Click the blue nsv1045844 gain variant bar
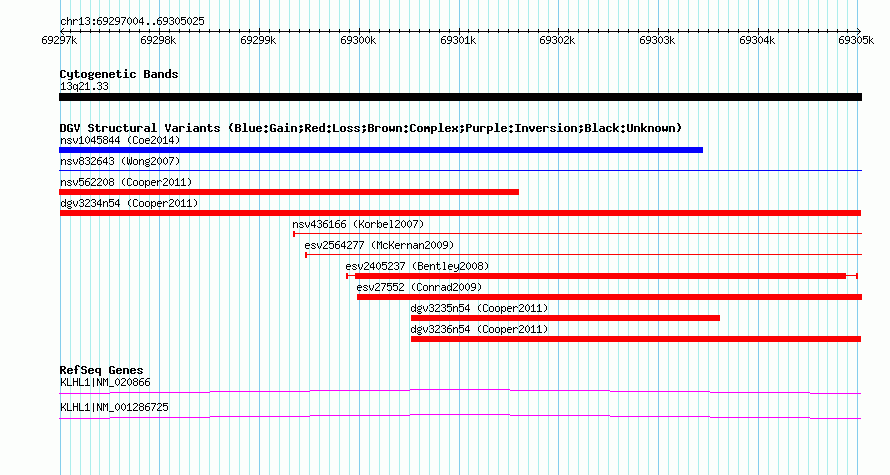 381,150
